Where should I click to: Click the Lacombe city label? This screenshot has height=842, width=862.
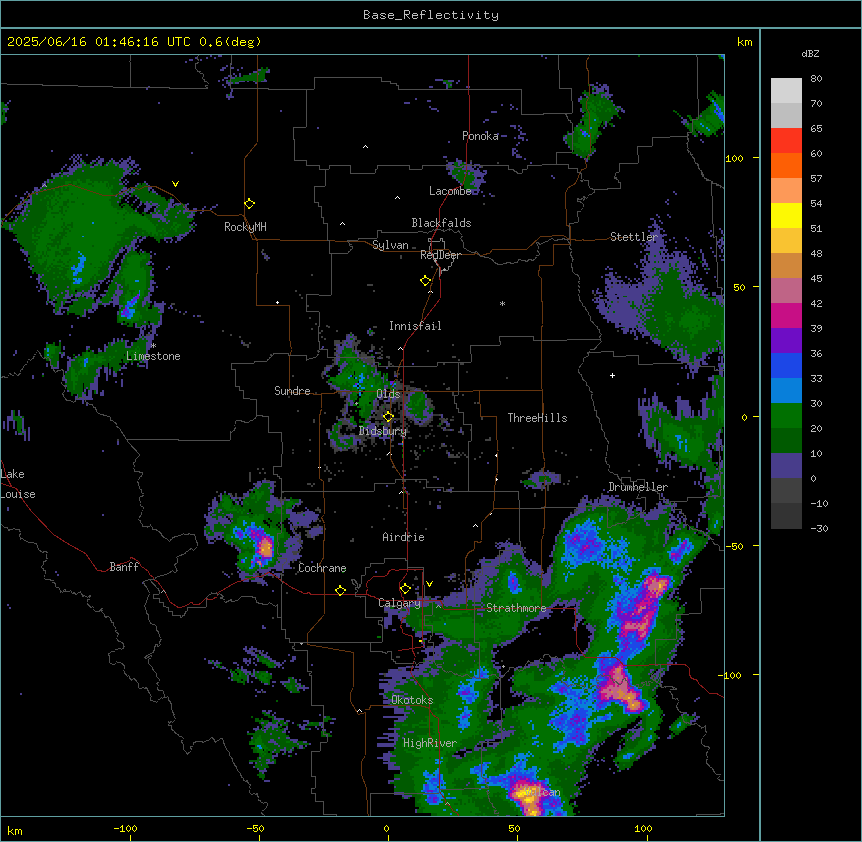450,191
